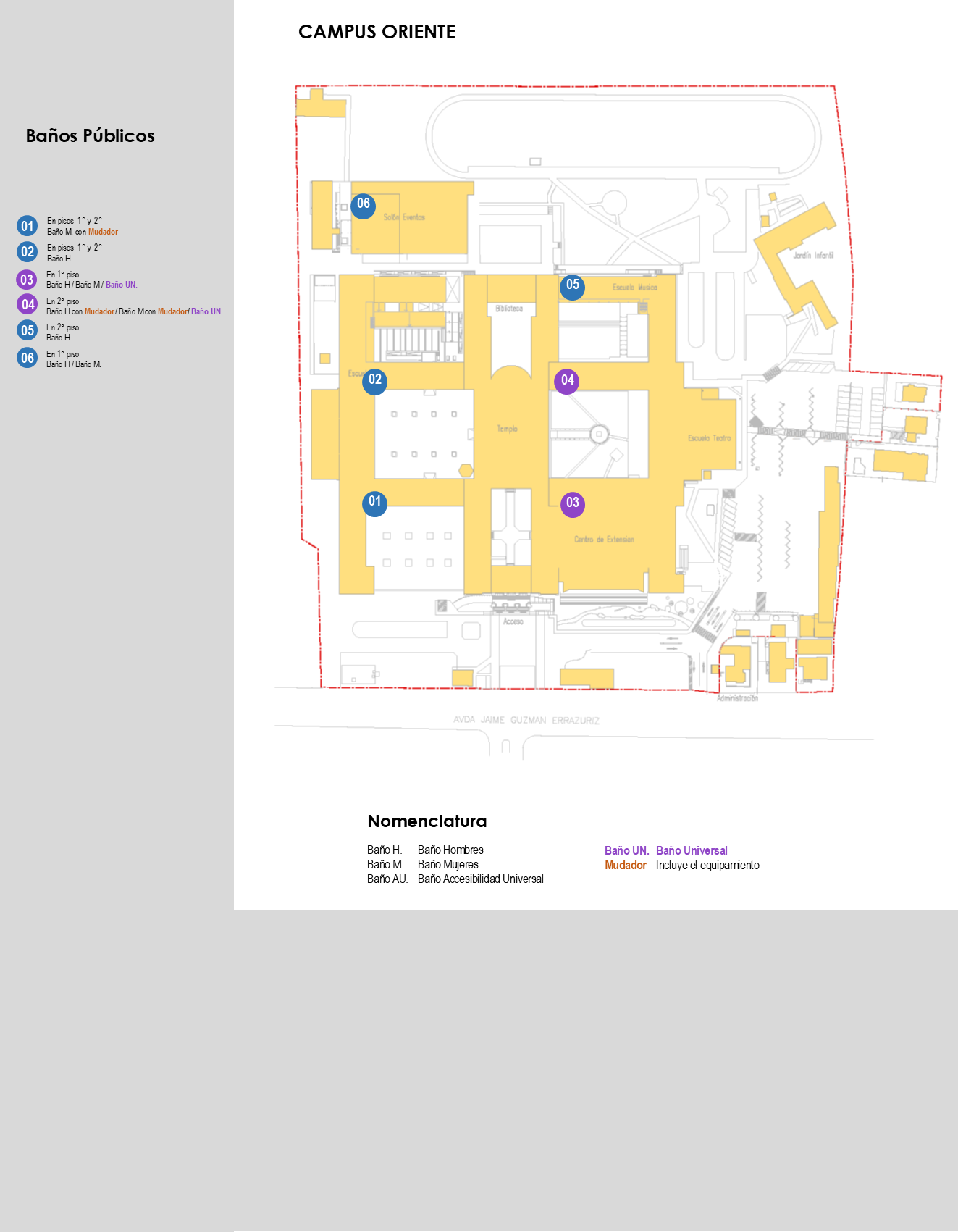958x1232 pixels.
Task: Click purple Baño UN. abbreviation under Nomenclatura
Action: [x=626, y=851]
